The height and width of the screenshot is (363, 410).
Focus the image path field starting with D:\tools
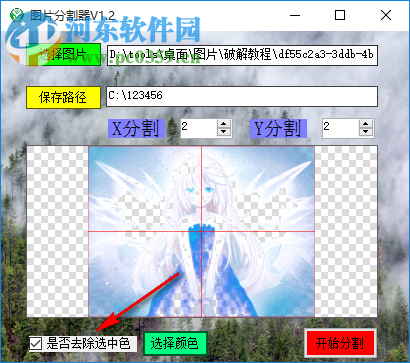click(242, 55)
